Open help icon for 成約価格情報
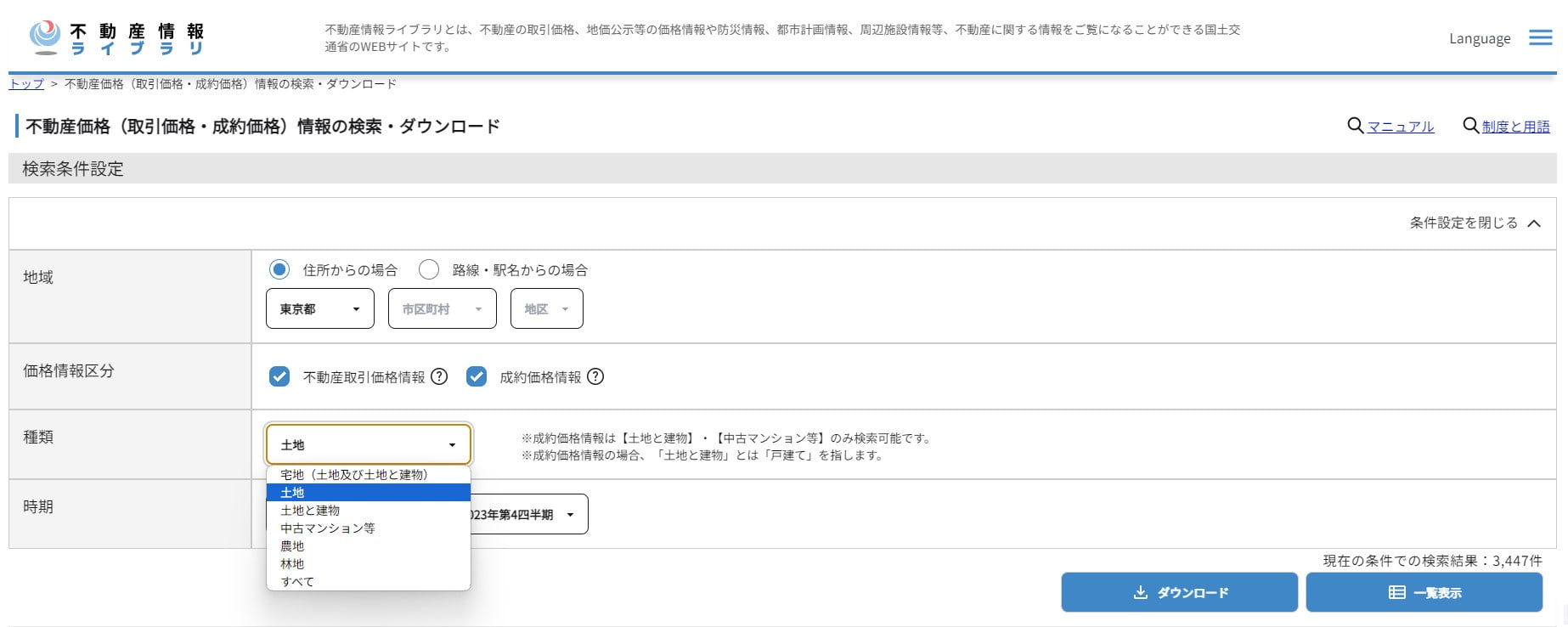Image resolution: width=1568 pixels, height=627 pixels. pyautogui.click(x=595, y=376)
